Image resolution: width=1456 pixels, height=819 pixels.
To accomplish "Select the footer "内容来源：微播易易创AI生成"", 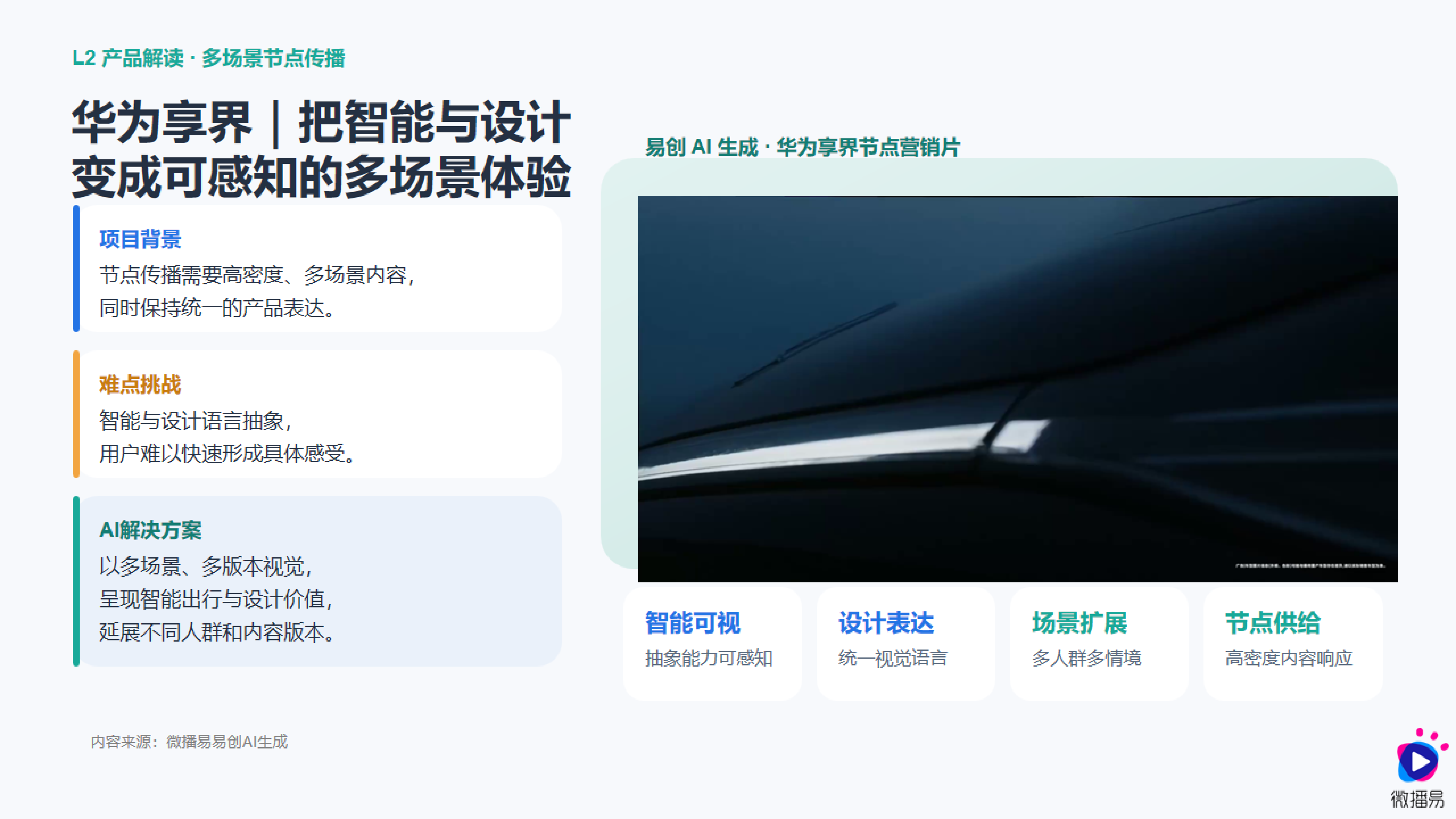I will (x=189, y=742).
